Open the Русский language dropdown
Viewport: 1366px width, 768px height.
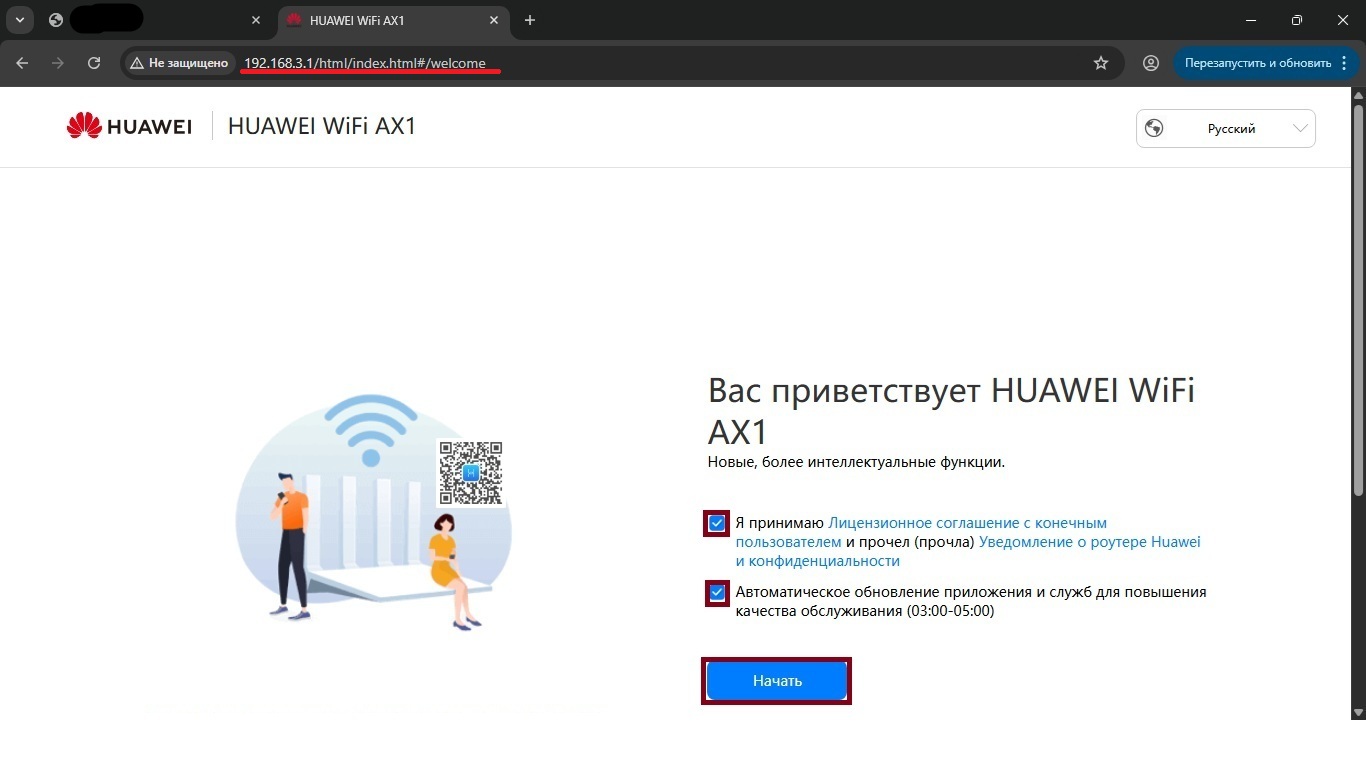tap(1226, 128)
